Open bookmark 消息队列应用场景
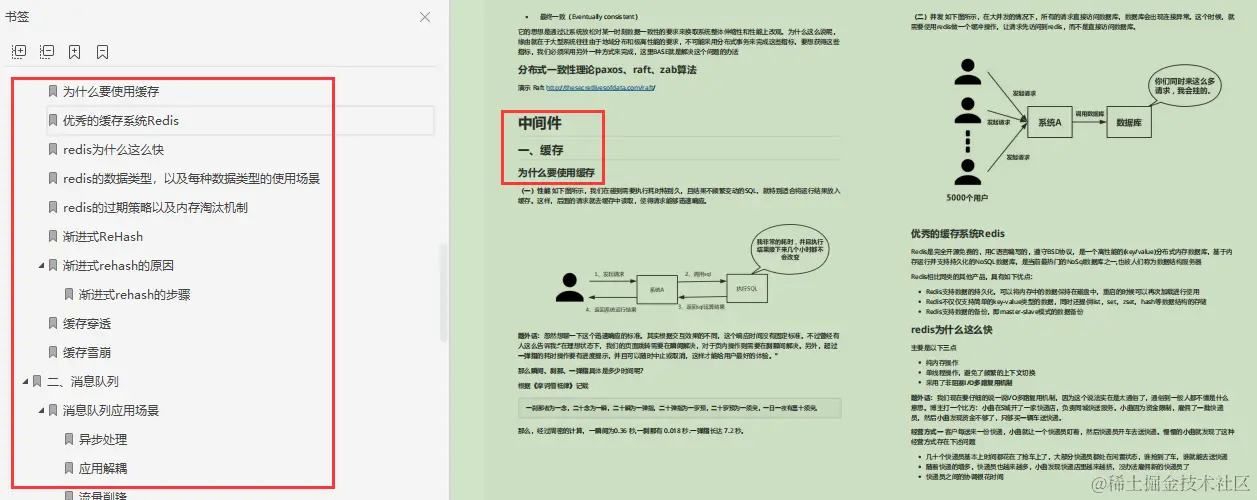Screen dimensions: 1257x500 111,410
